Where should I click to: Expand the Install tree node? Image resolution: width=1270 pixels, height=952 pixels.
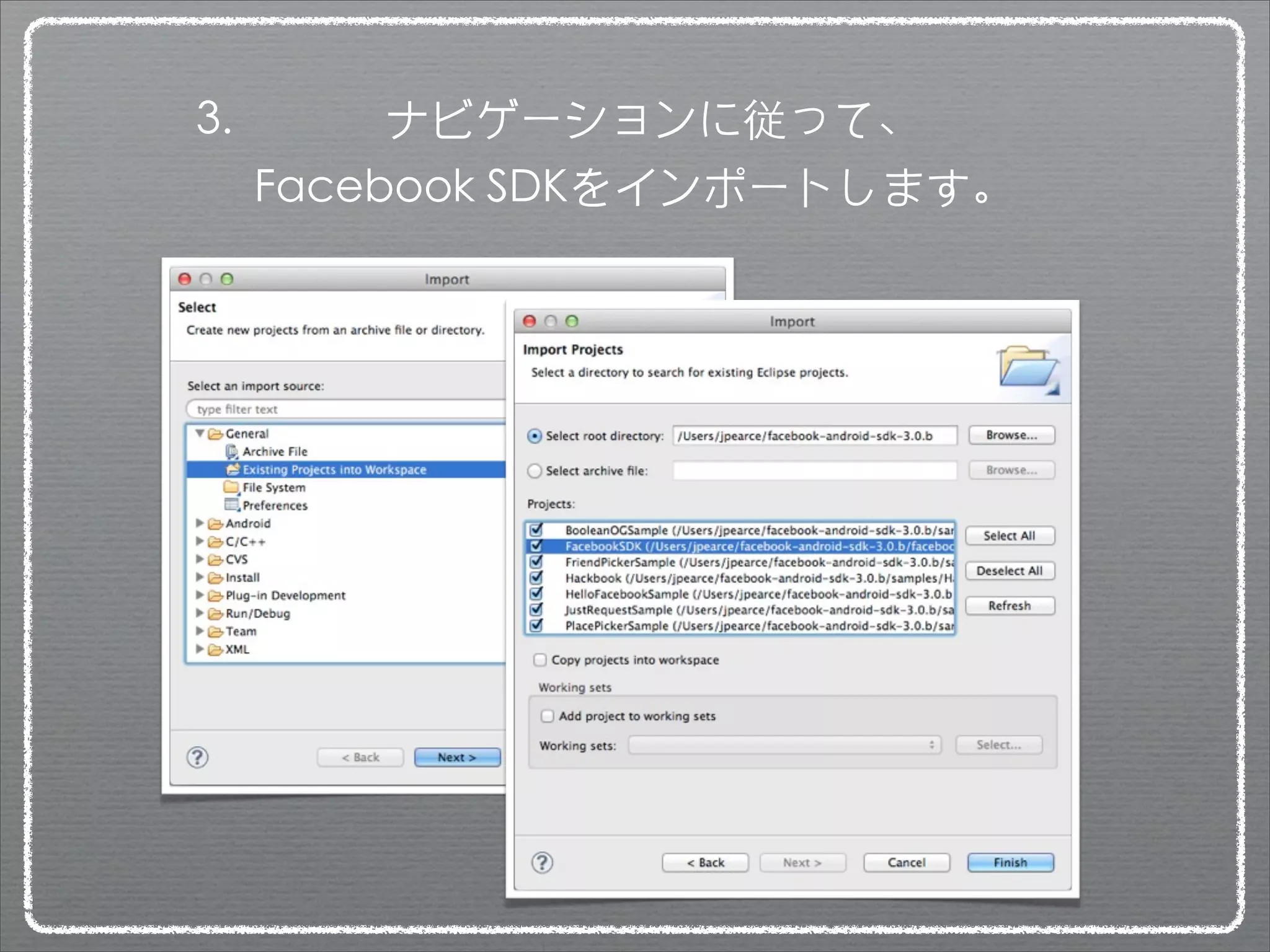tap(200, 577)
